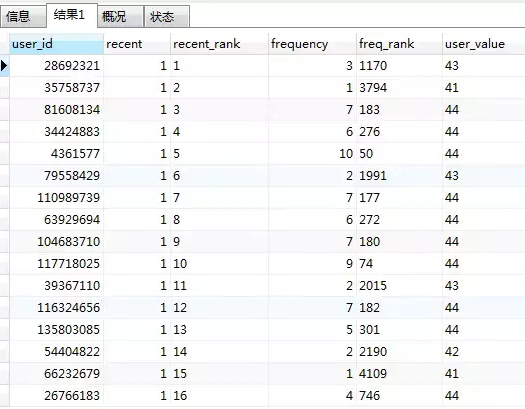The width and height of the screenshot is (525, 409).
Task: Select user_id cell 34424883
Action: pos(56,132)
